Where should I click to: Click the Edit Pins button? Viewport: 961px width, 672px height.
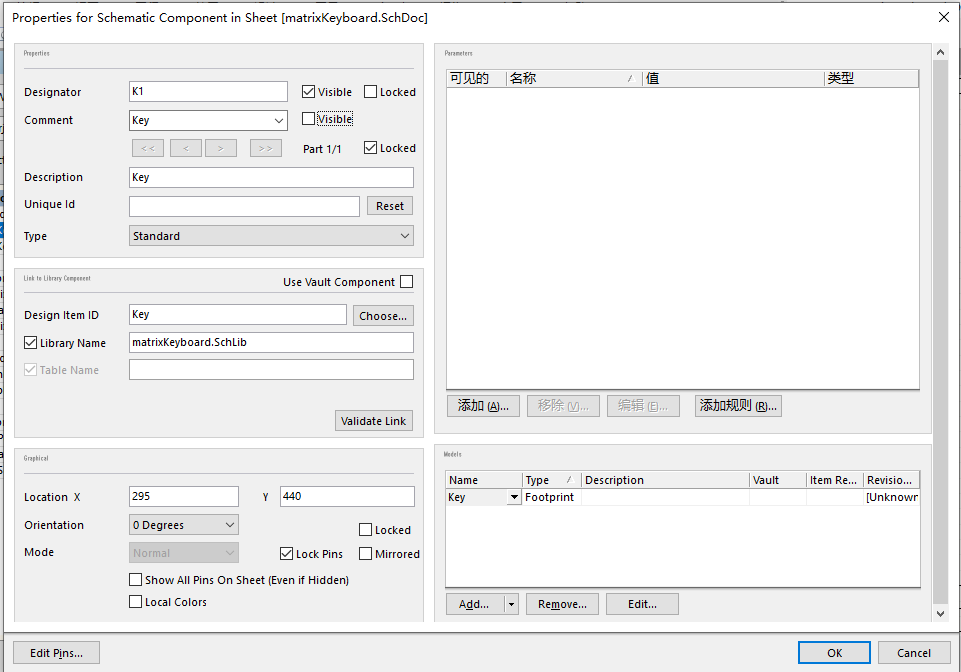[x=56, y=653]
